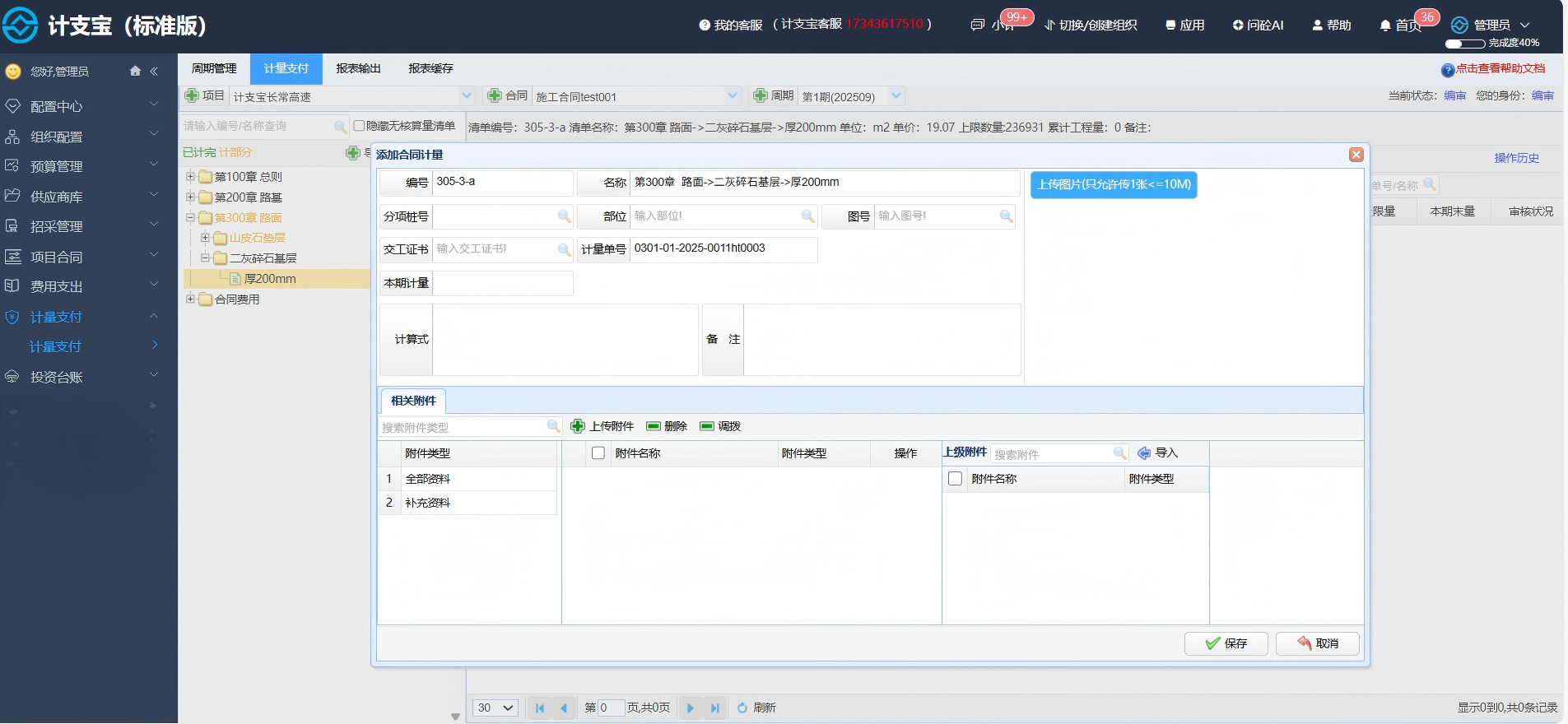
Task: Open the 操作历史 link
Action: coord(1516,158)
